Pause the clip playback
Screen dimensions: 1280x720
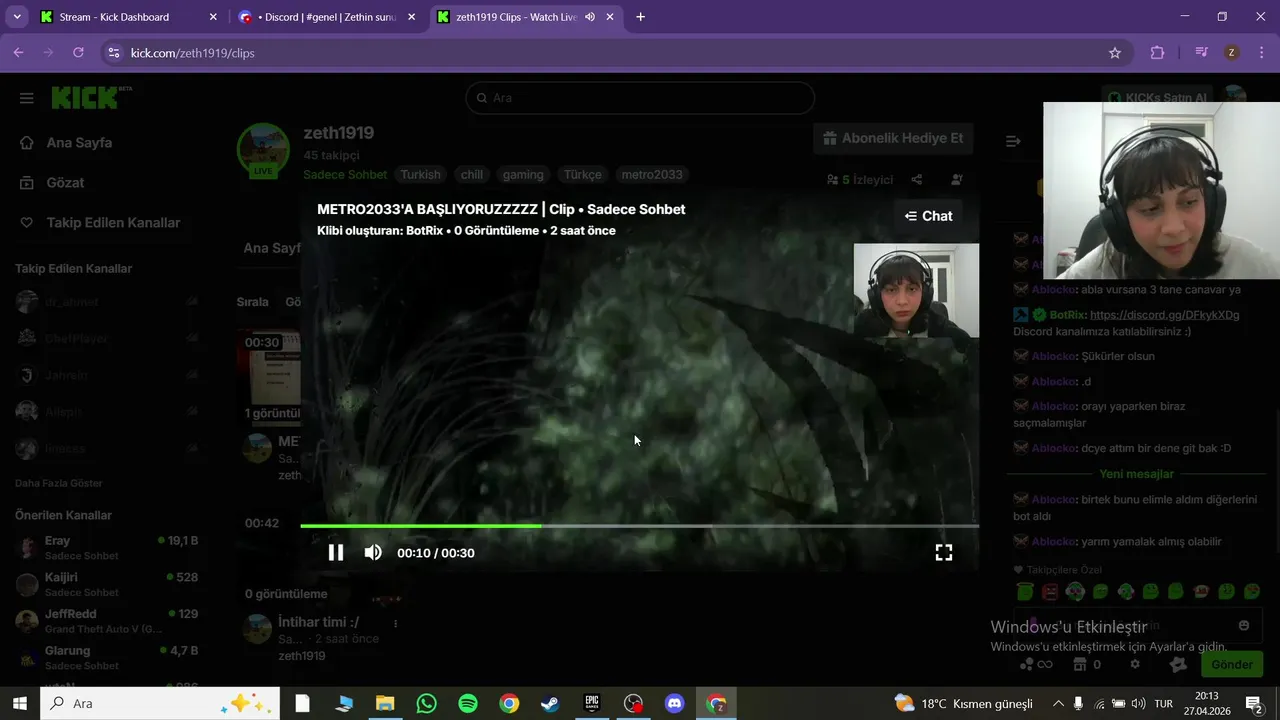[x=336, y=553]
